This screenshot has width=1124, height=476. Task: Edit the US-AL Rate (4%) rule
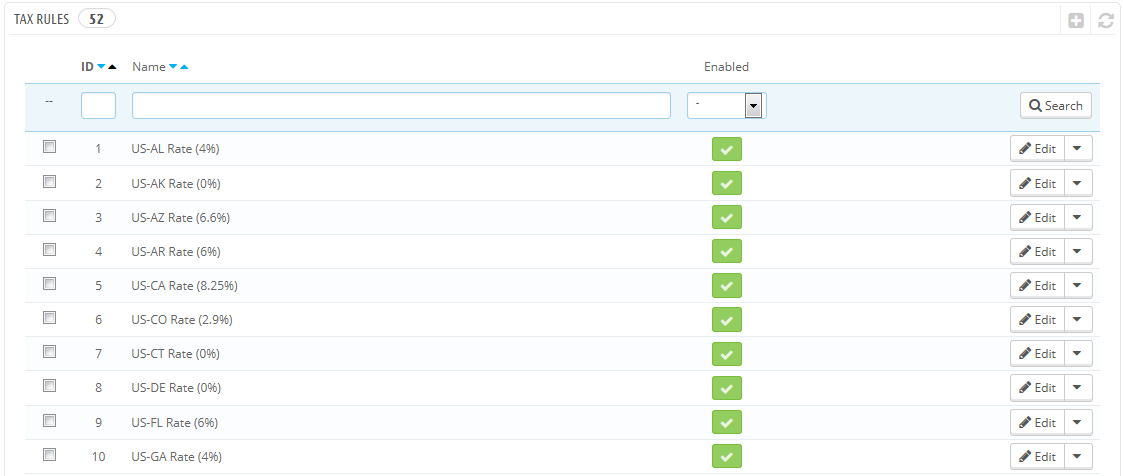pyautogui.click(x=1037, y=149)
